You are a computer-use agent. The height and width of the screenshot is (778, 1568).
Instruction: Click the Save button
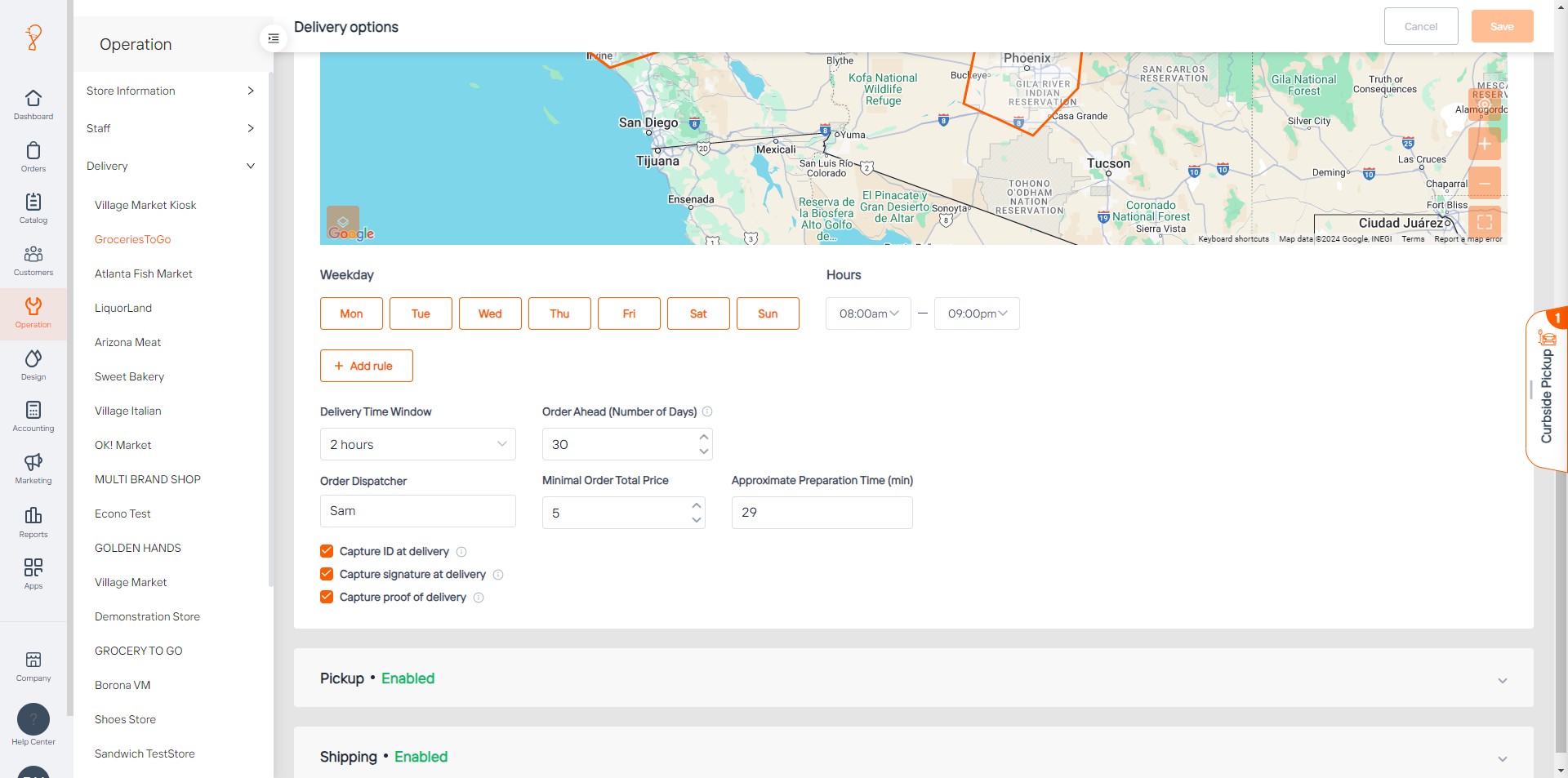coord(1502,26)
